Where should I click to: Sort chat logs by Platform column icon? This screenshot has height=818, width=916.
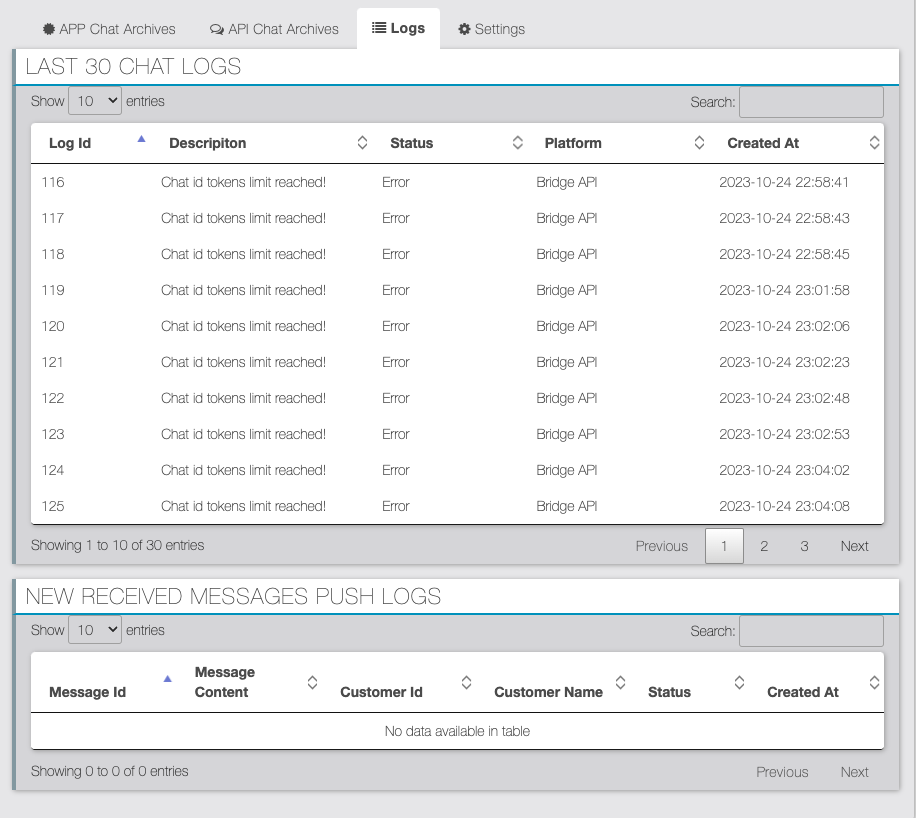click(699, 143)
